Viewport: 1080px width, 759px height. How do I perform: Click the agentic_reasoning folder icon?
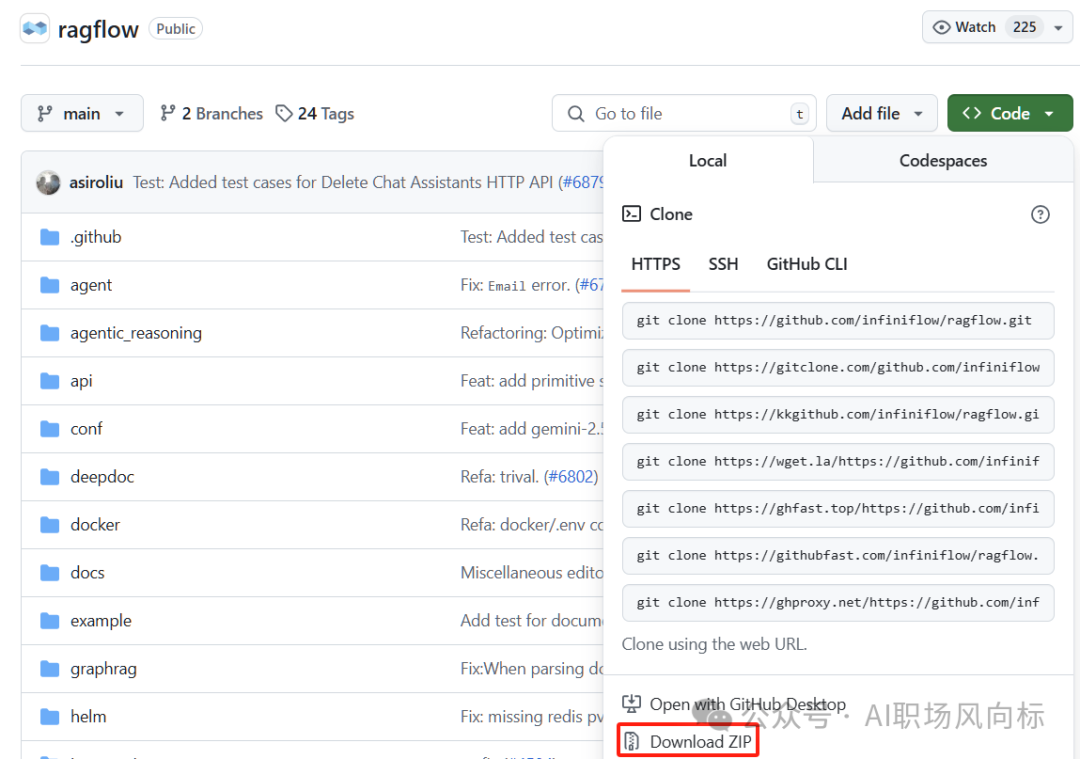coord(50,333)
